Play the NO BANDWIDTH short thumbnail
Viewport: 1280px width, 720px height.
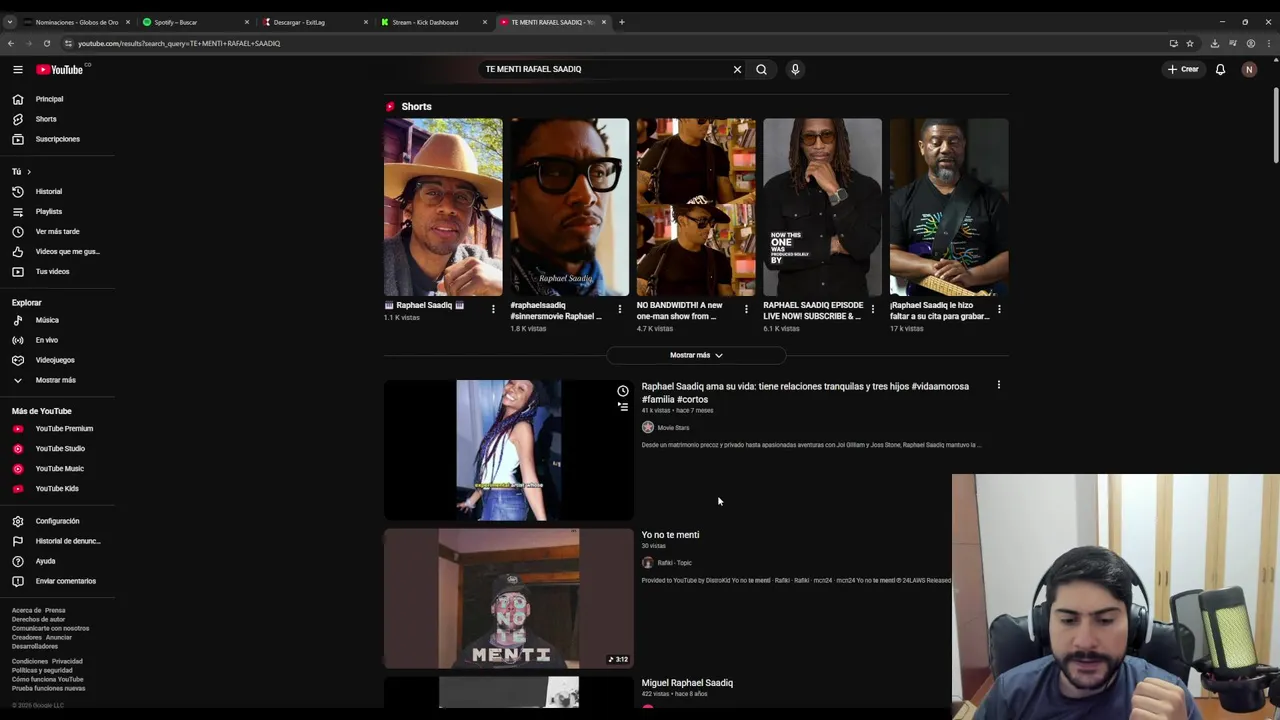(x=696, y=207)
